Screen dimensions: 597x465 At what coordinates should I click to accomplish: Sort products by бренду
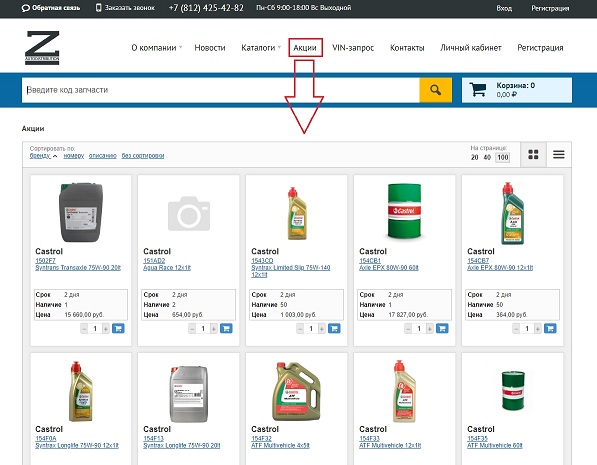tap(40, 156)
